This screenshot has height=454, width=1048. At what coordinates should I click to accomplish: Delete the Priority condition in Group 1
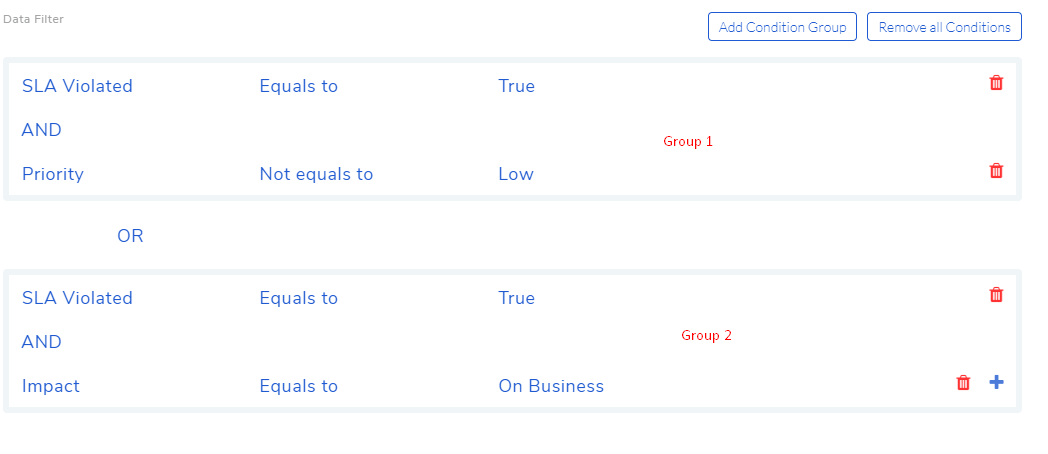(996, 171)
